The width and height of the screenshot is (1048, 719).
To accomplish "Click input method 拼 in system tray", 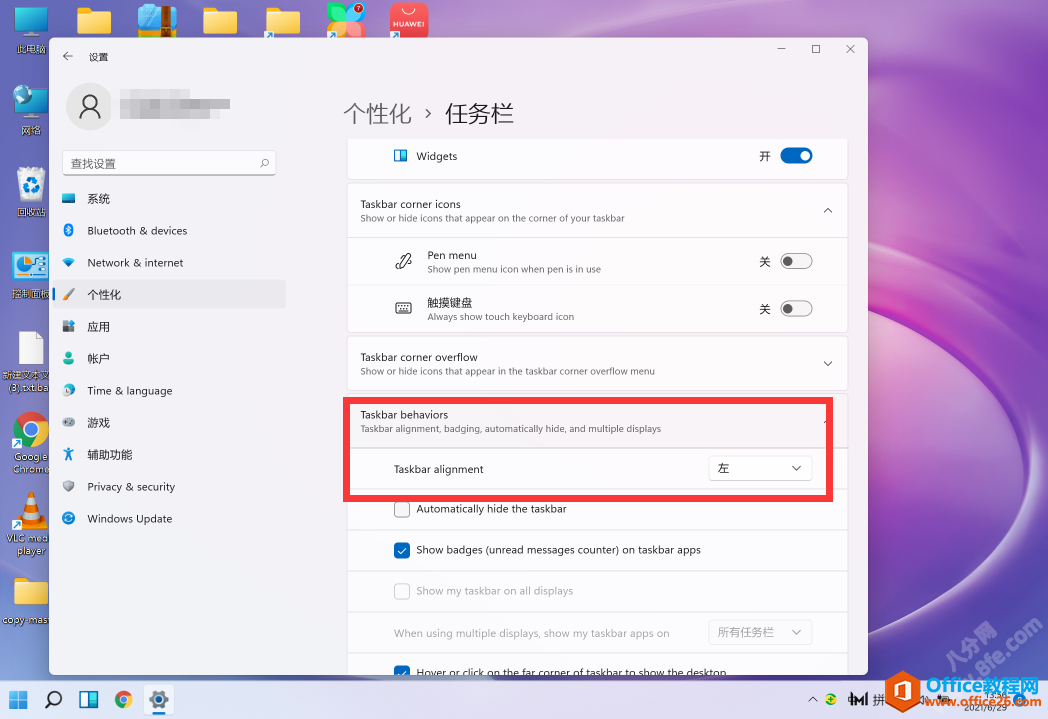I will 878,700.
